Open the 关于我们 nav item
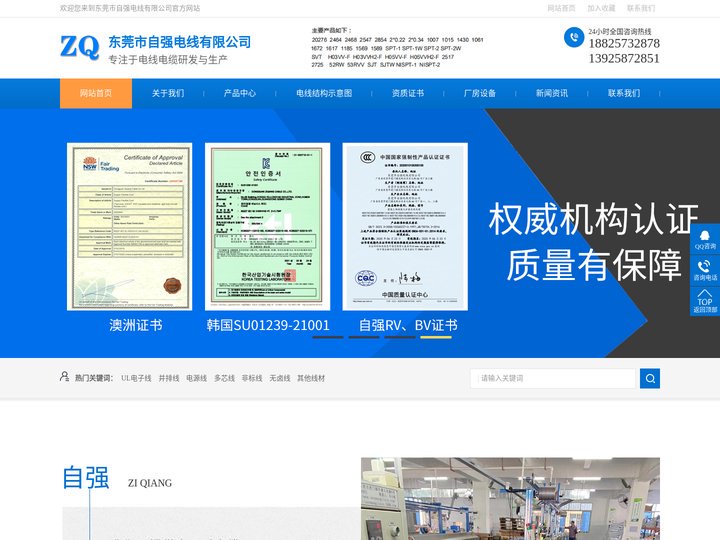The image size is (720, 540). [x=168, y=93]
